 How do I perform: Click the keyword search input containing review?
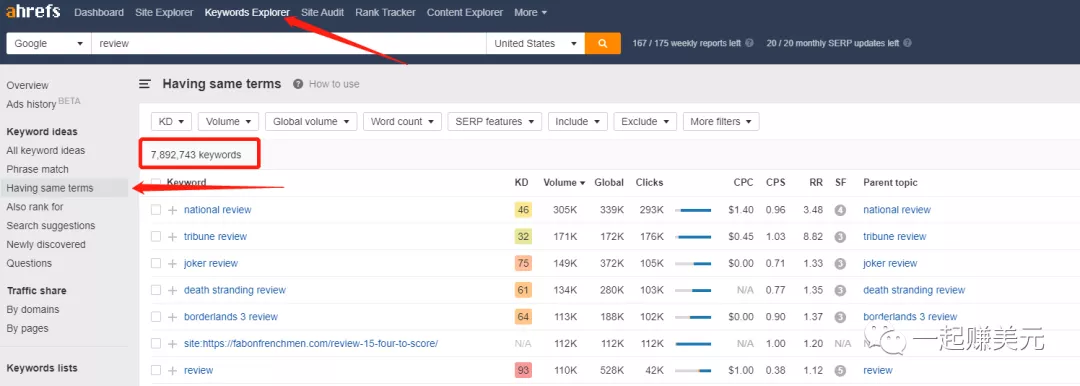click(x=289, y=43)
